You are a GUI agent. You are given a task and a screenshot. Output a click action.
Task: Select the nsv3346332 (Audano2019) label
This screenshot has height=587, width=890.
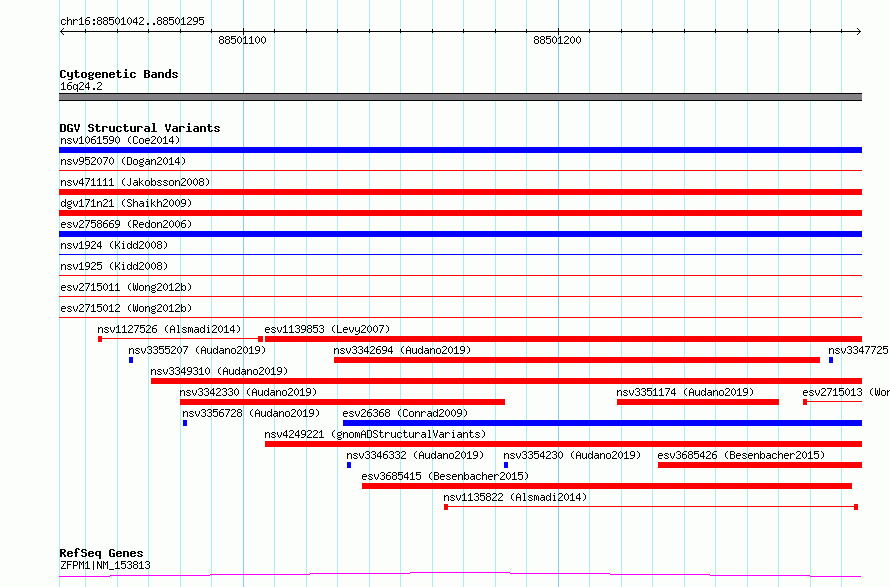(x=415, y=455)
